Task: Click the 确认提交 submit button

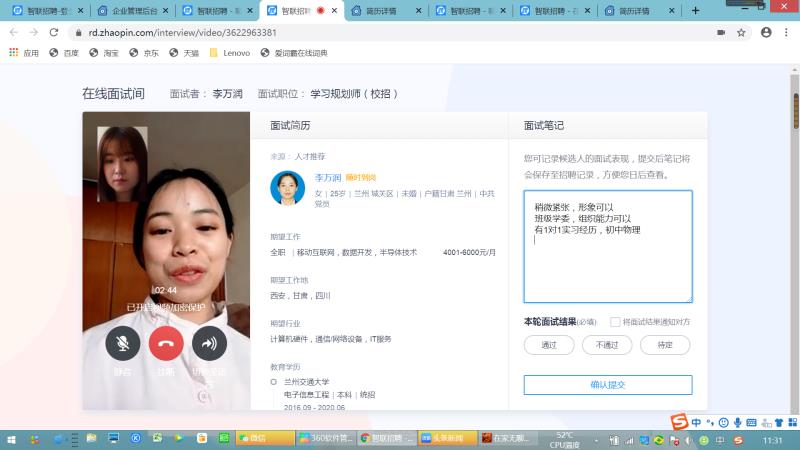Action: tap(608, 385)
